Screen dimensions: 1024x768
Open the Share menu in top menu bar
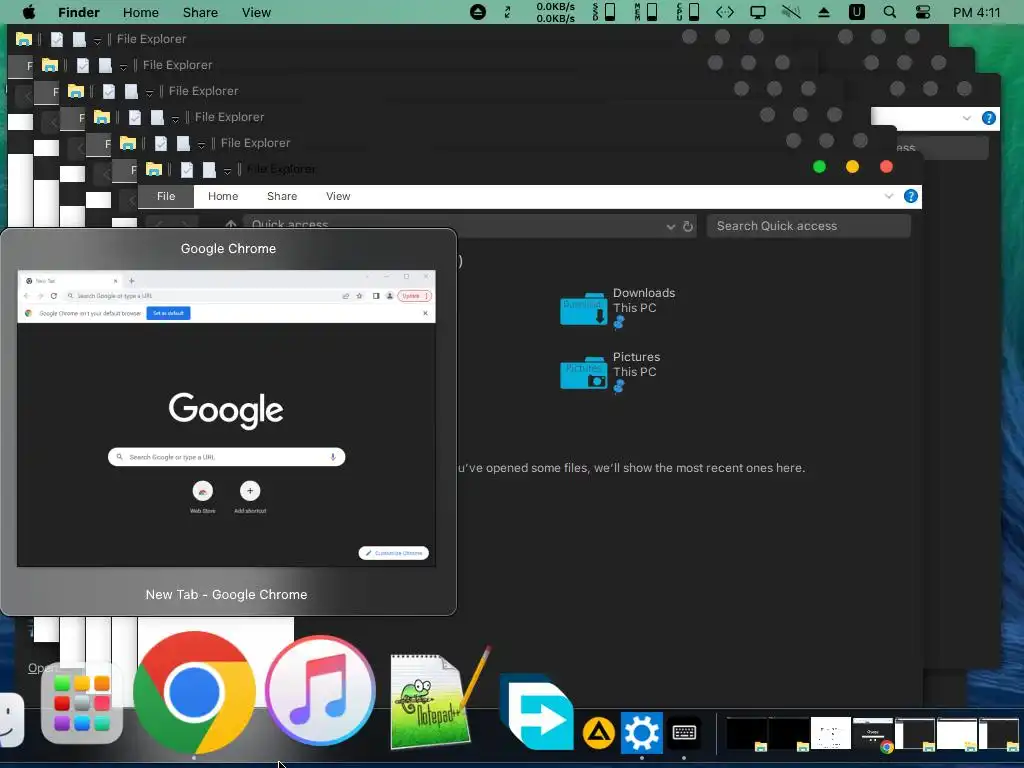point(200,12)
